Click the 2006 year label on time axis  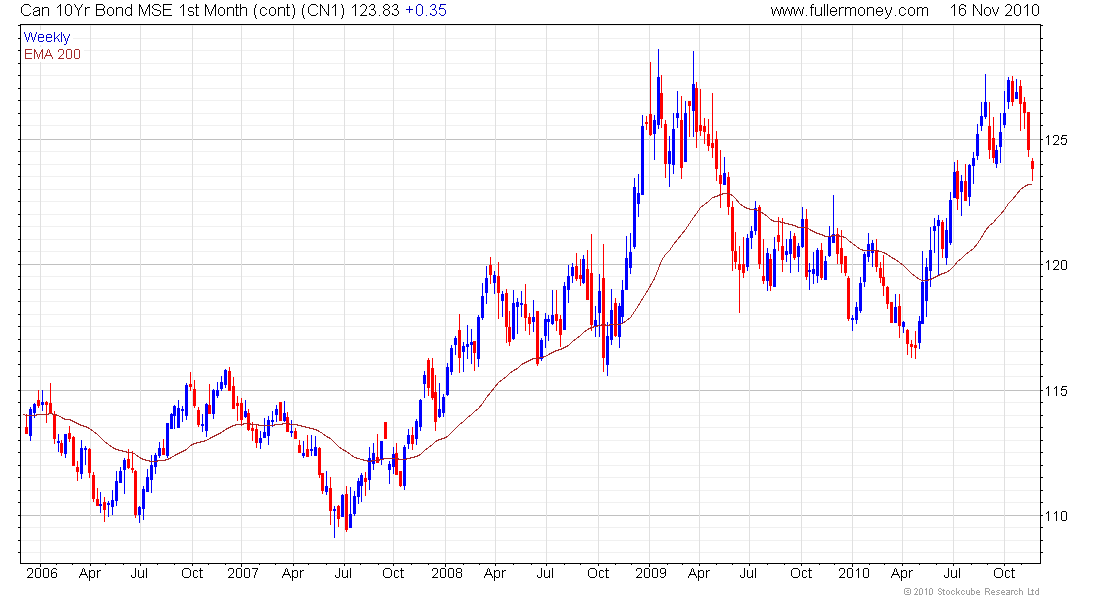point(41,574)
